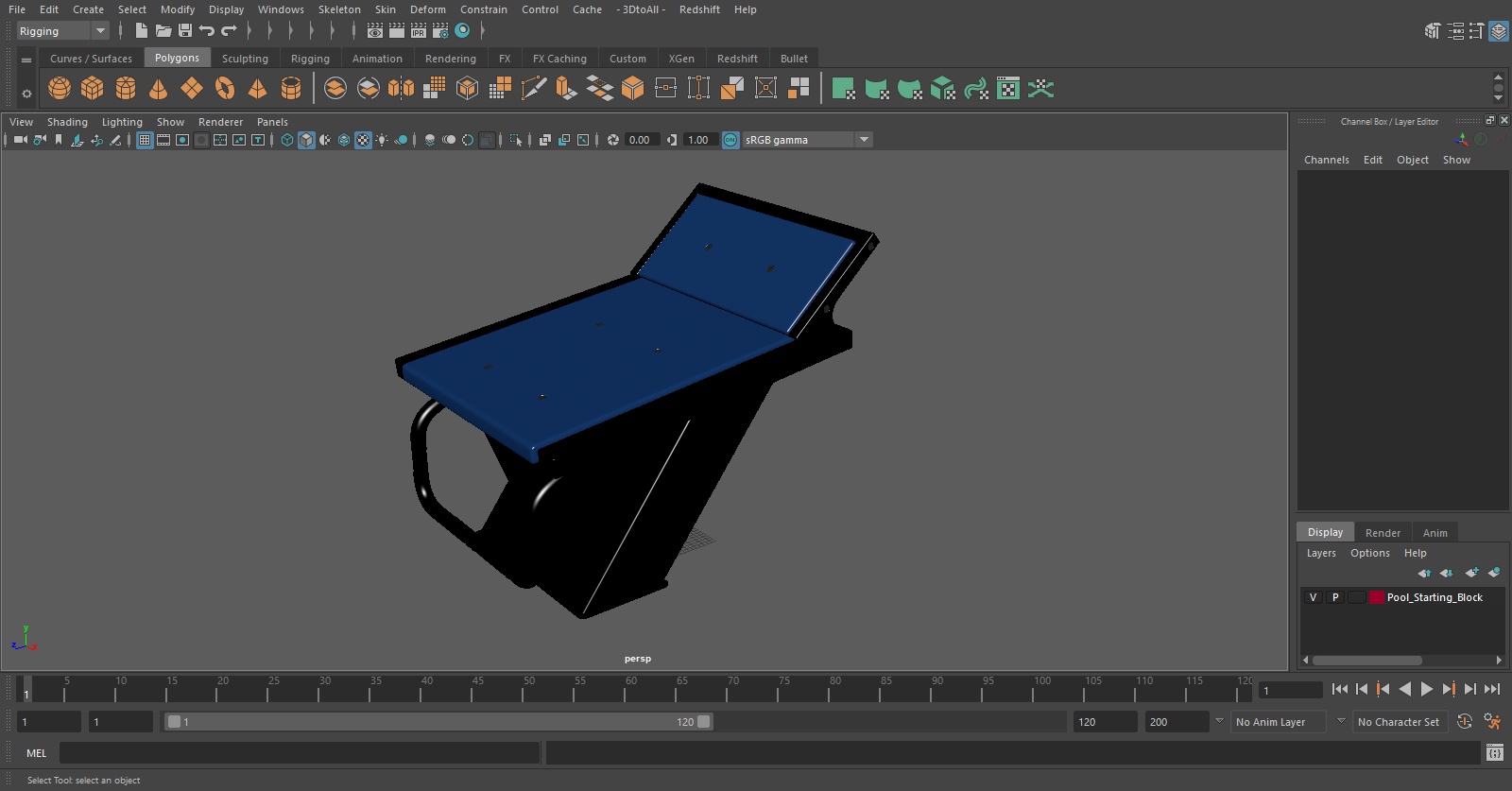
Task: Click the MEL command language button
Action: click(37, 753)
